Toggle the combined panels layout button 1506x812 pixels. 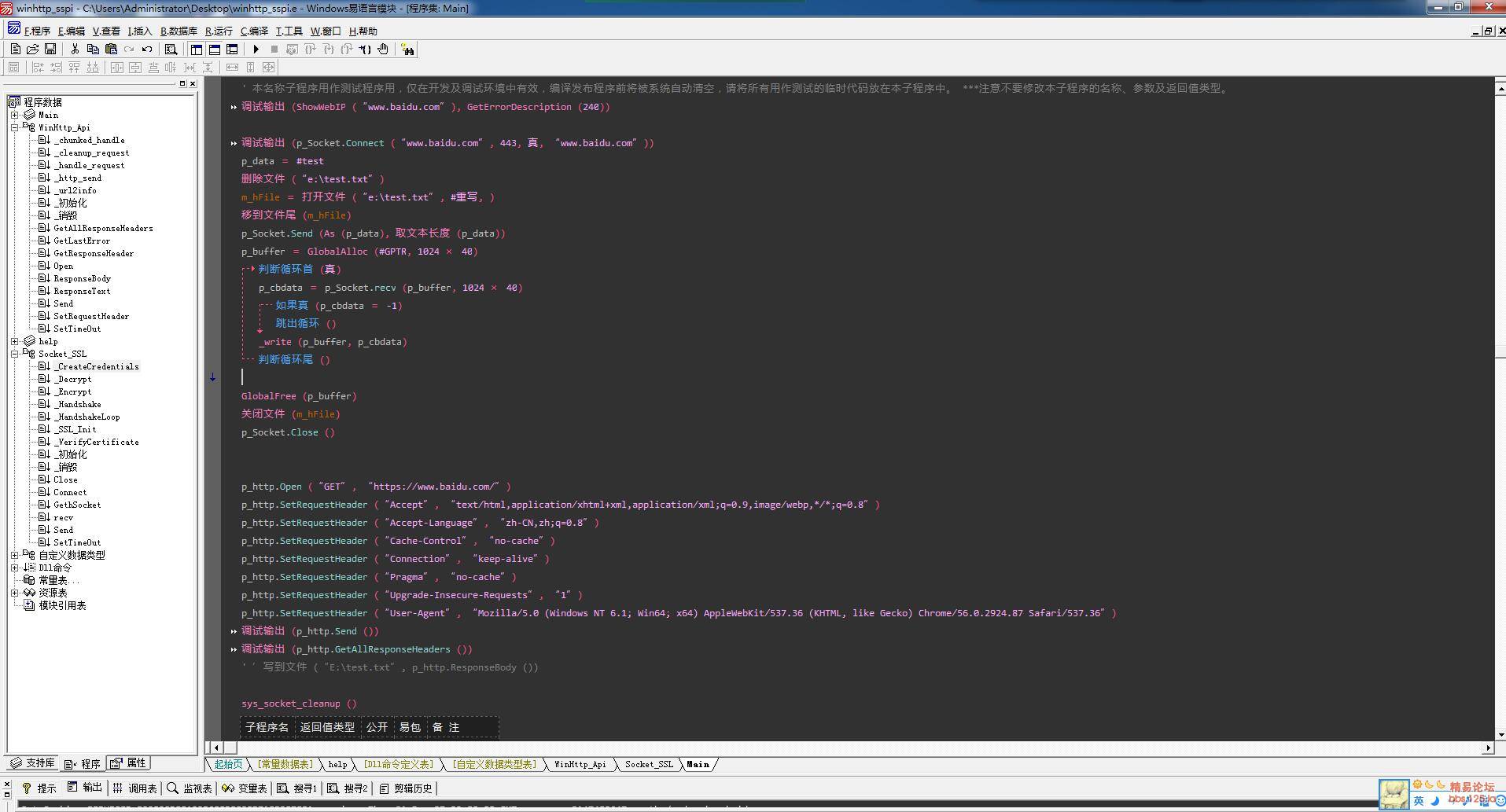[x=232, y=49]
